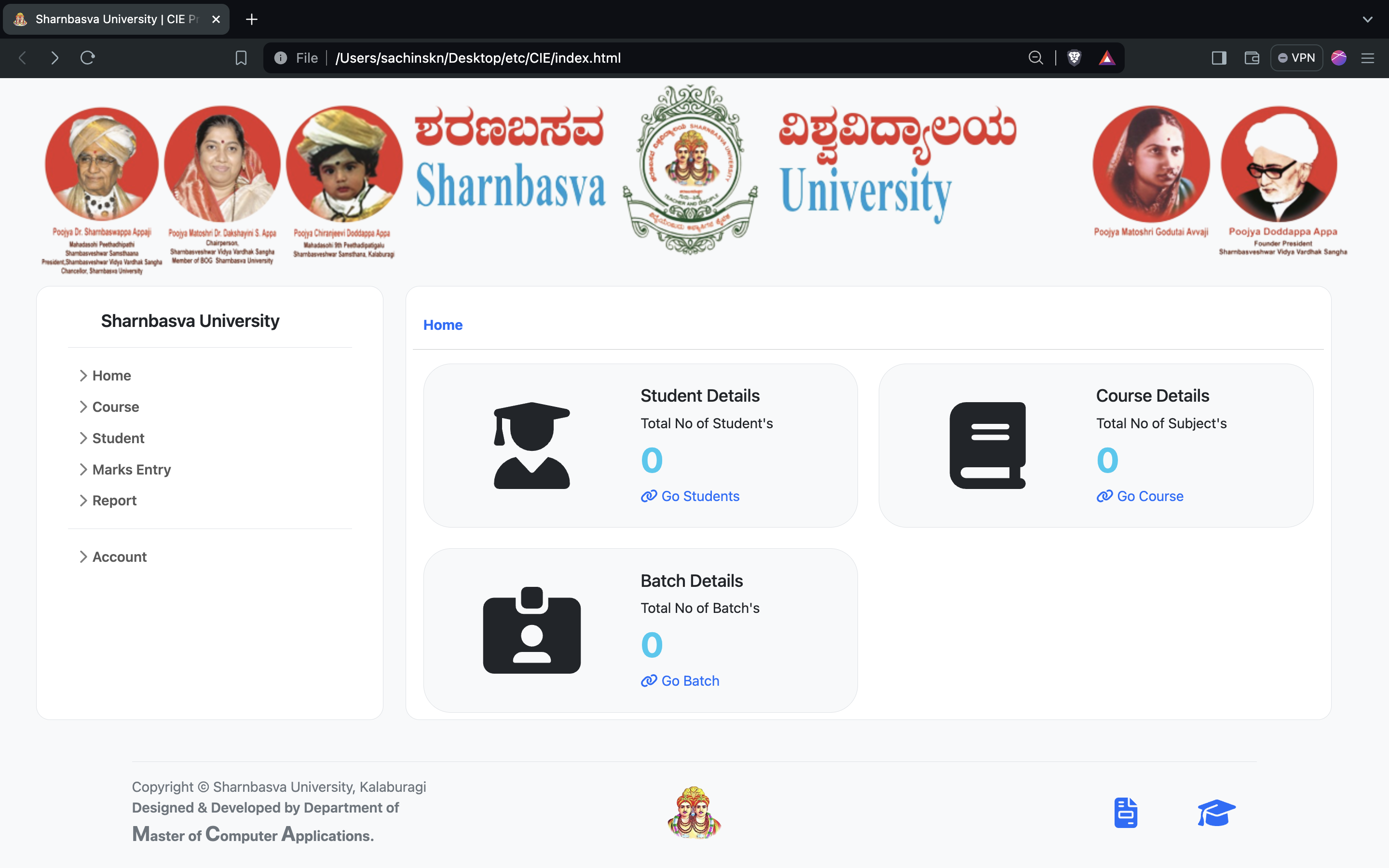The height and width of the screenshot is (868, 1389).
Task: Reload the page with refresh button
Action: 87,58
